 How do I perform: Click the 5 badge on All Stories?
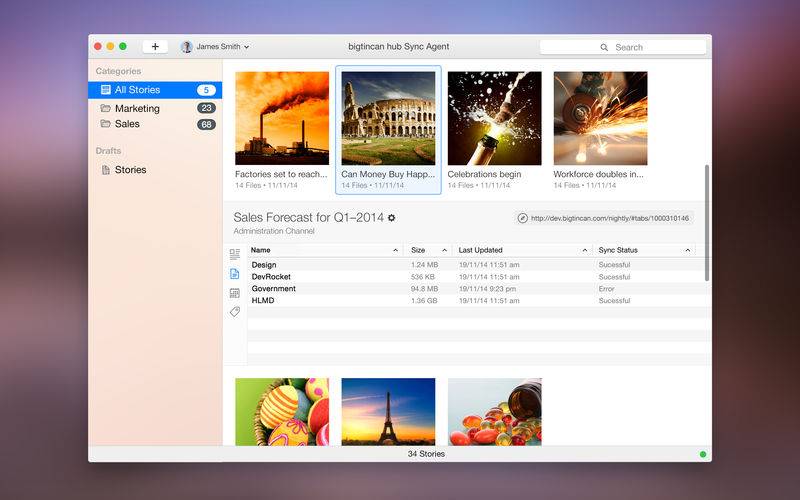[206, 90]
